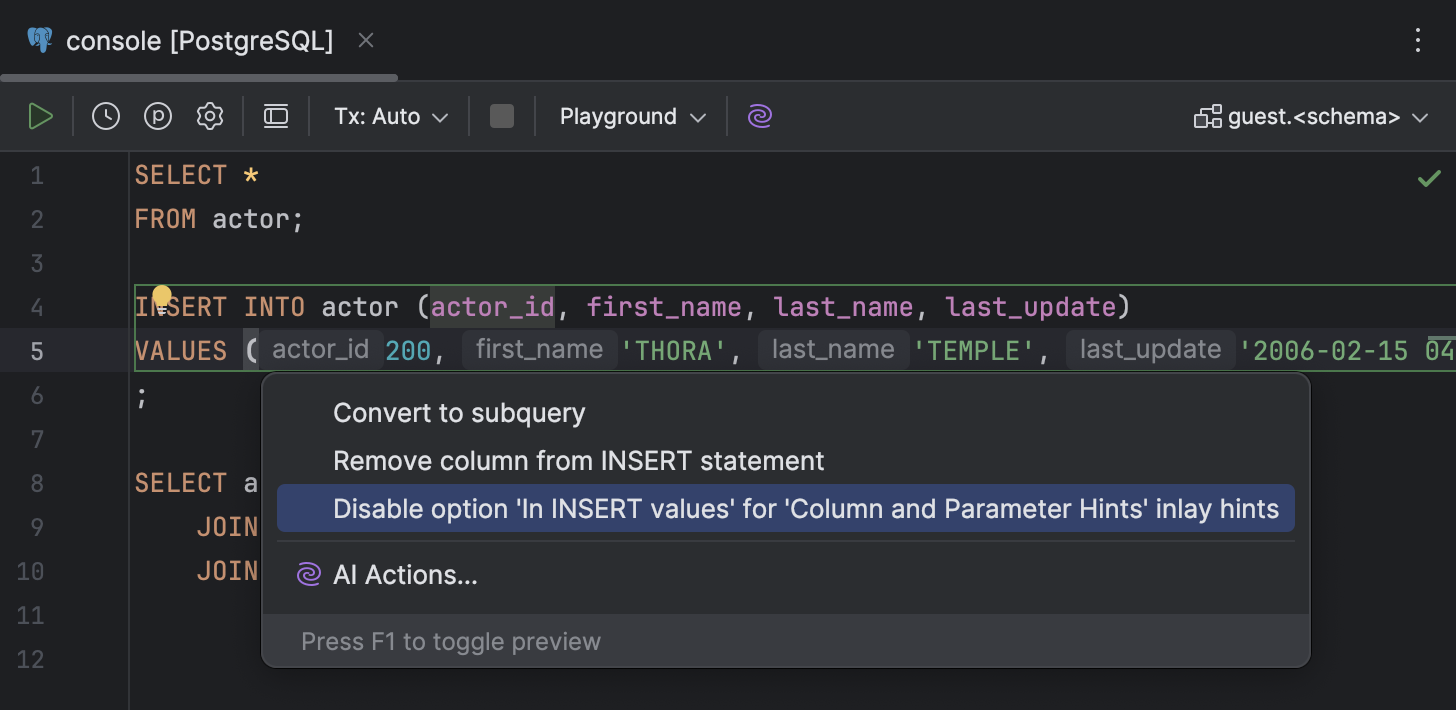Choose 'Remove column from INSERT statement'
Viewport: 1456px width, 710px height.
pos(578,461)
